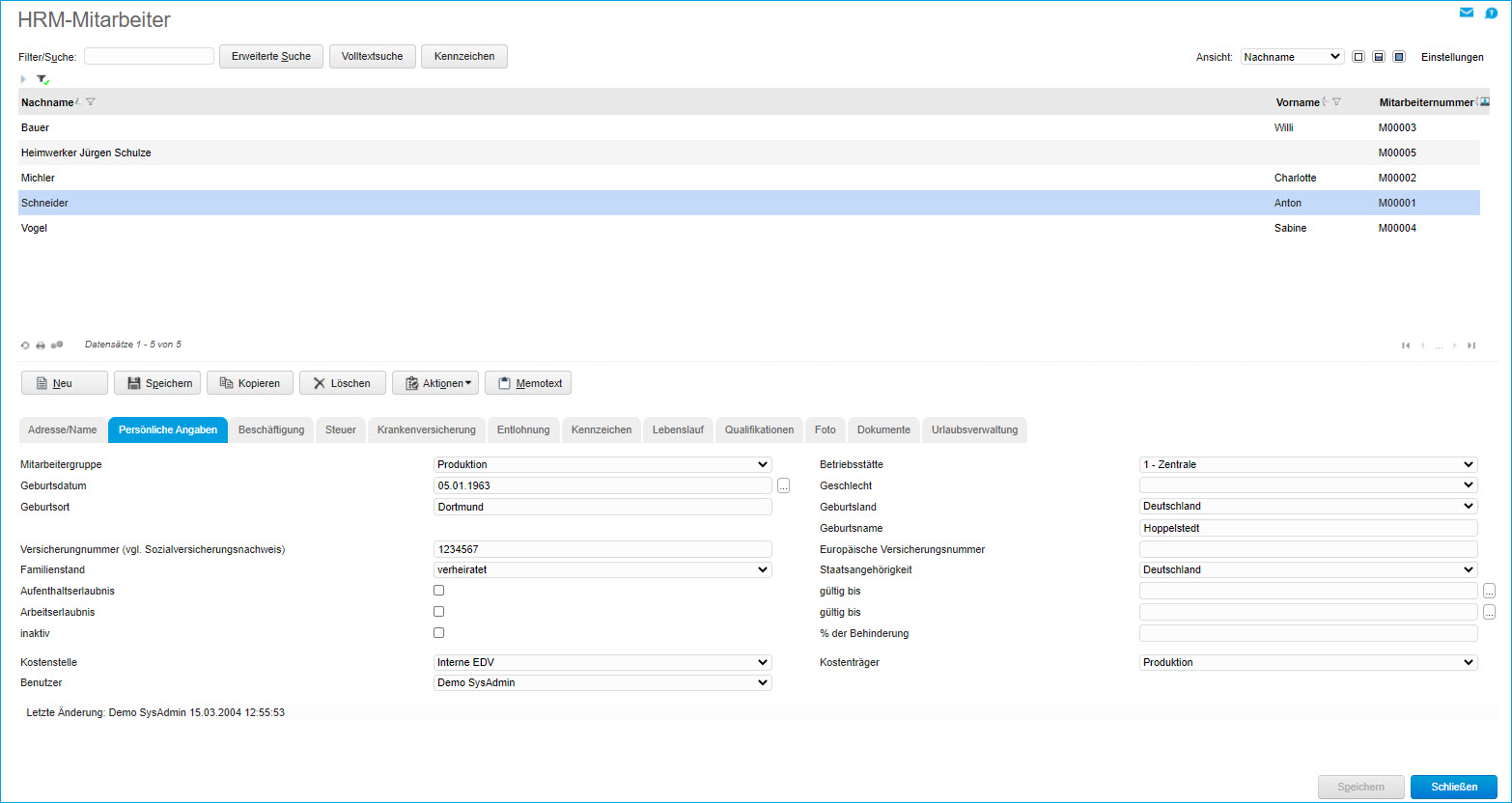Click the column chooser icon beside Mitarbeiternummer
The image size is (1512, 803).
[1485, 101]
